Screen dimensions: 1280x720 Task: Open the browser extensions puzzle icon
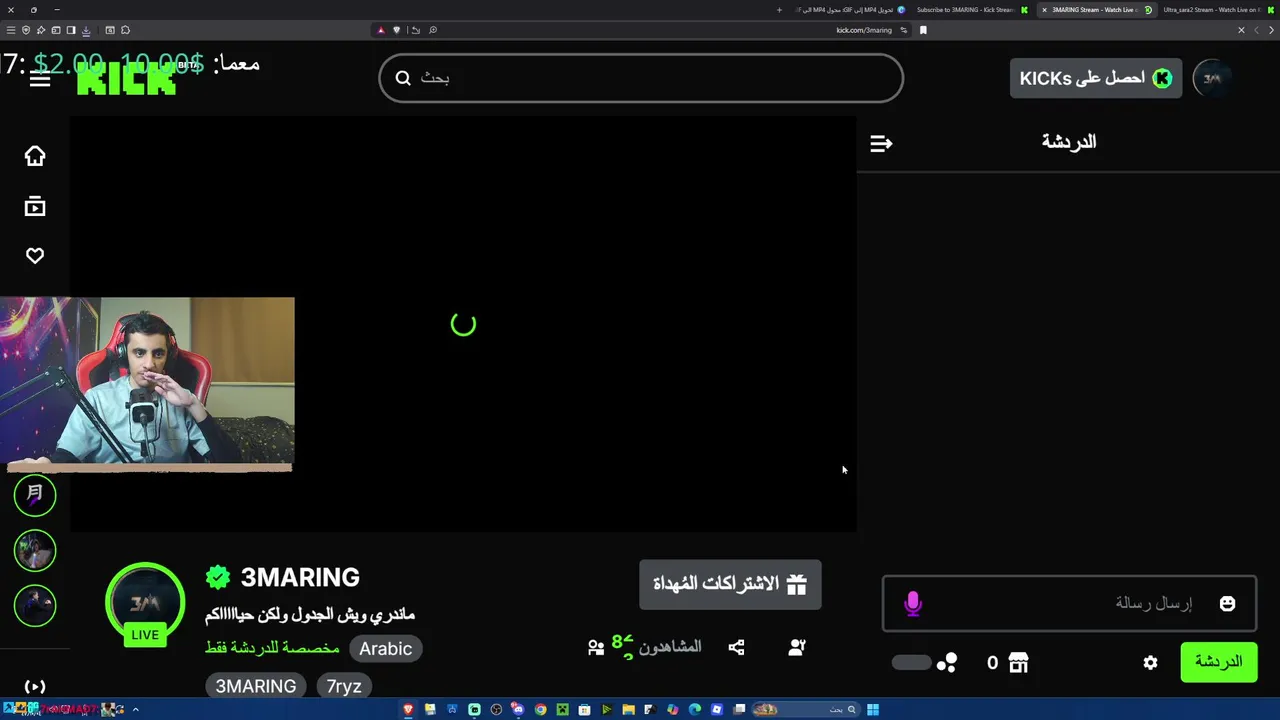(x=125, y=30)
